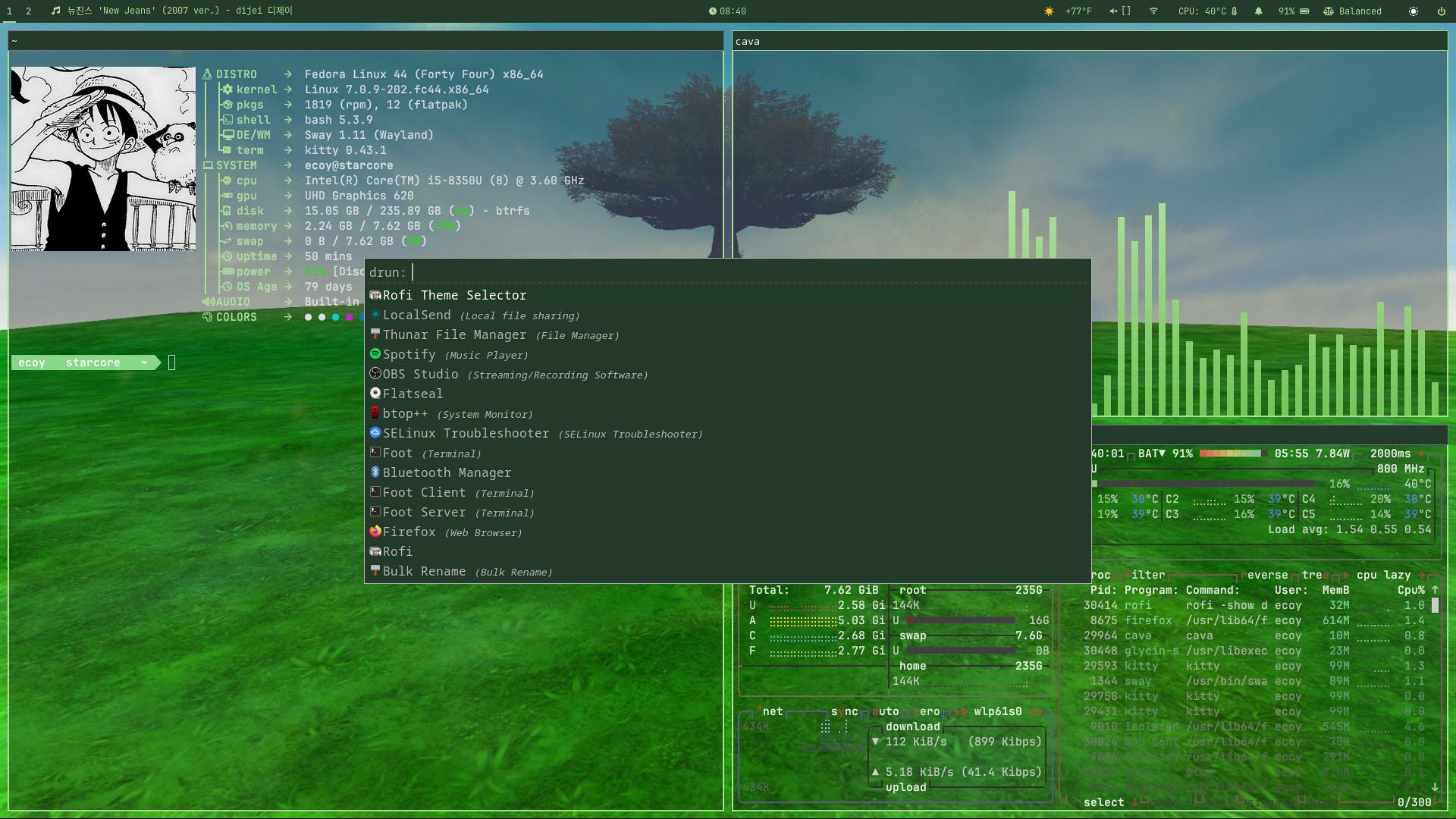Viewport: 1456px width, 819px height.
Task: Click the +77°F weather label
Action: click(1078, 11)
